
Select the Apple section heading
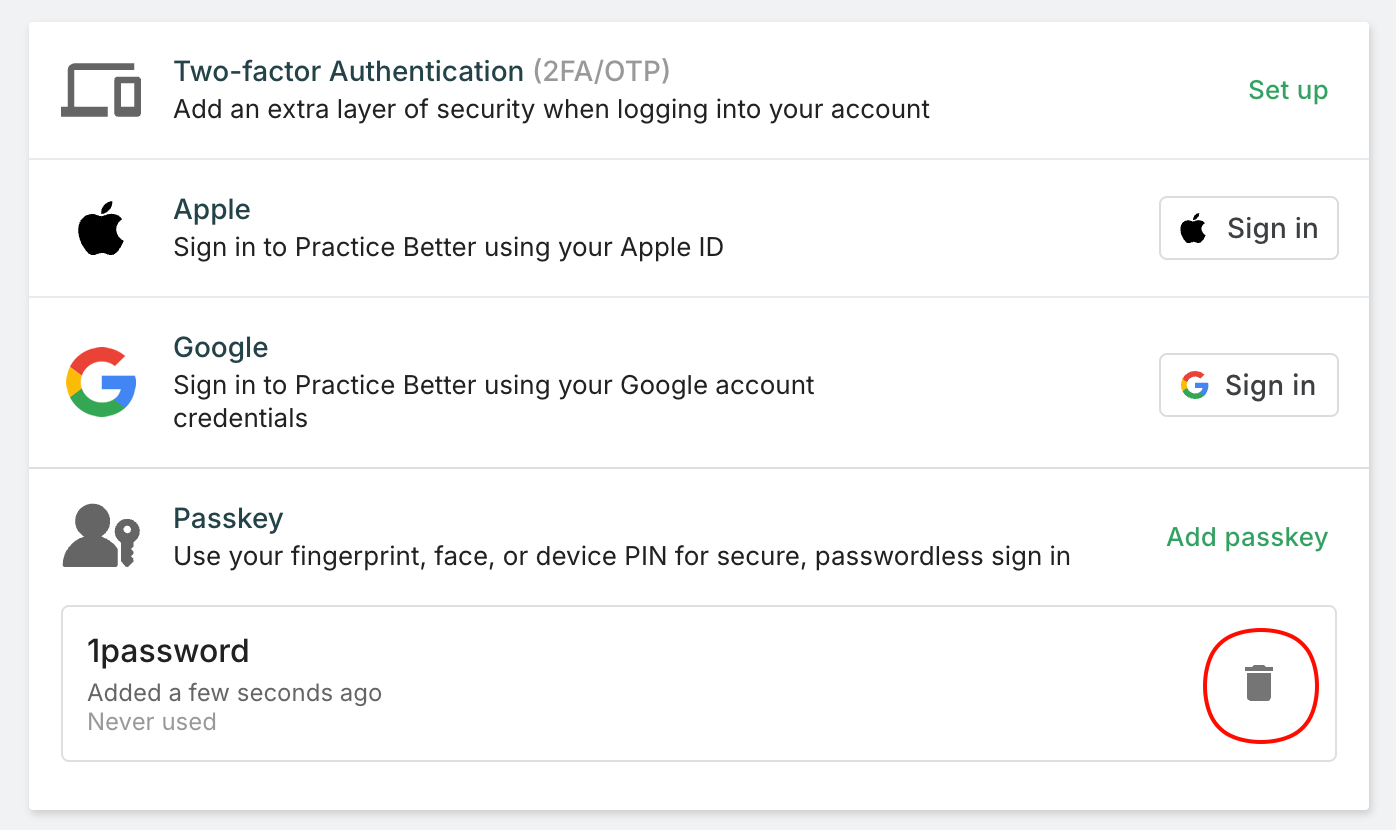(212, 210)
